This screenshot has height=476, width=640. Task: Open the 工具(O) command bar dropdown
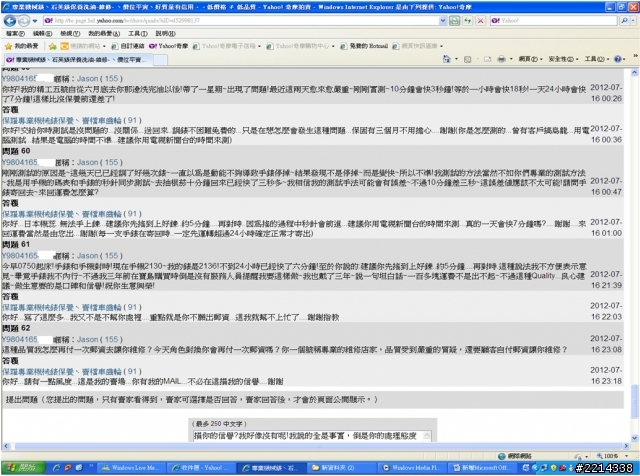coord(597,59)
